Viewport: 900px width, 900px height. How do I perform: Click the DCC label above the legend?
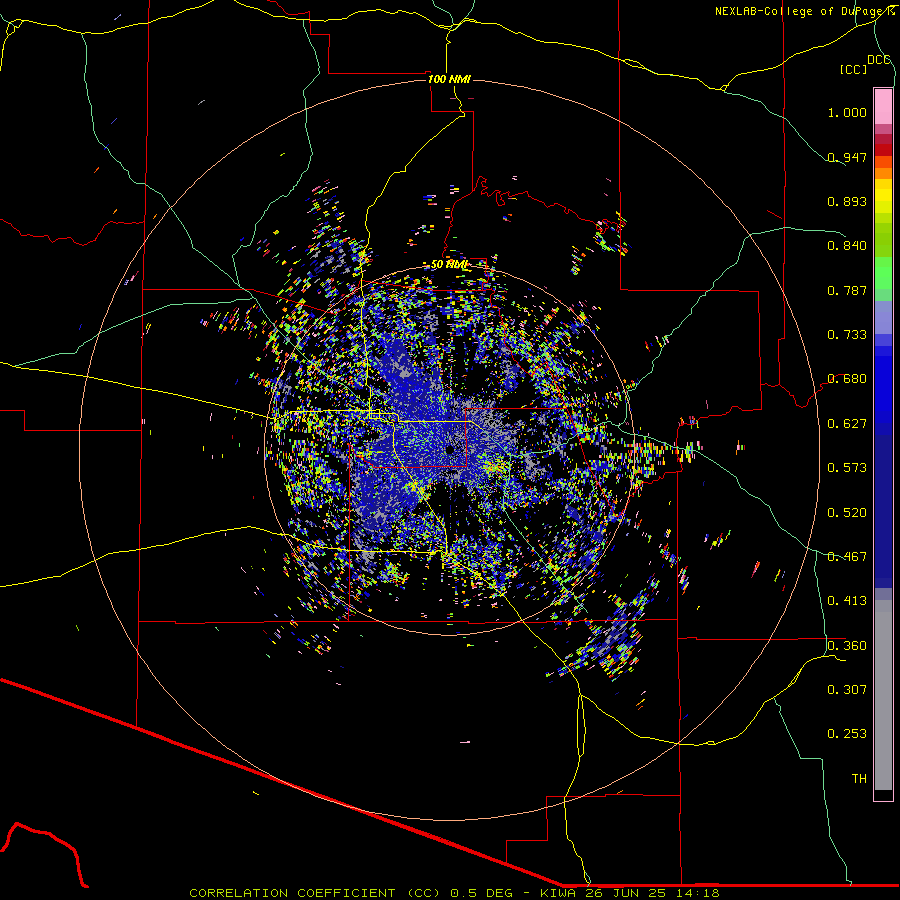878,60
